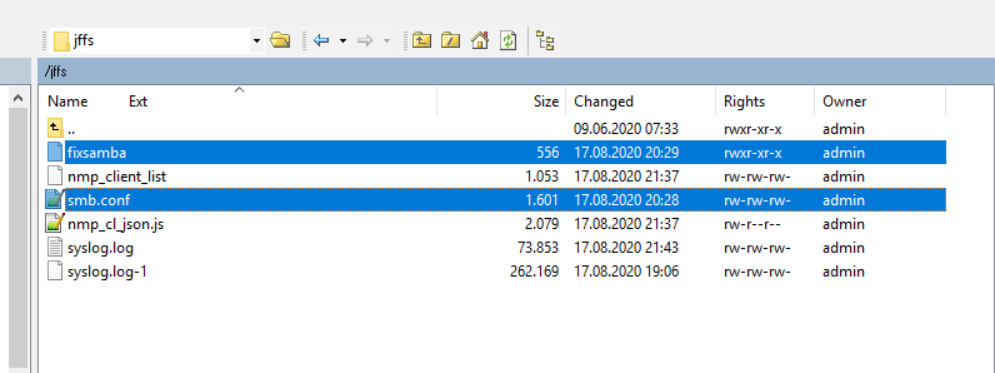Screen dimensions: 995x373
Task: Expand the forward history dropdown arrow
Action: click(x=386, y=41)
